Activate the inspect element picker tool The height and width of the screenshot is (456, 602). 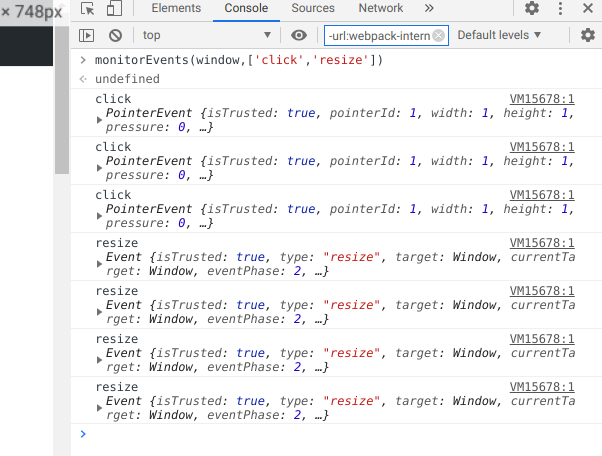coord(88,9)
